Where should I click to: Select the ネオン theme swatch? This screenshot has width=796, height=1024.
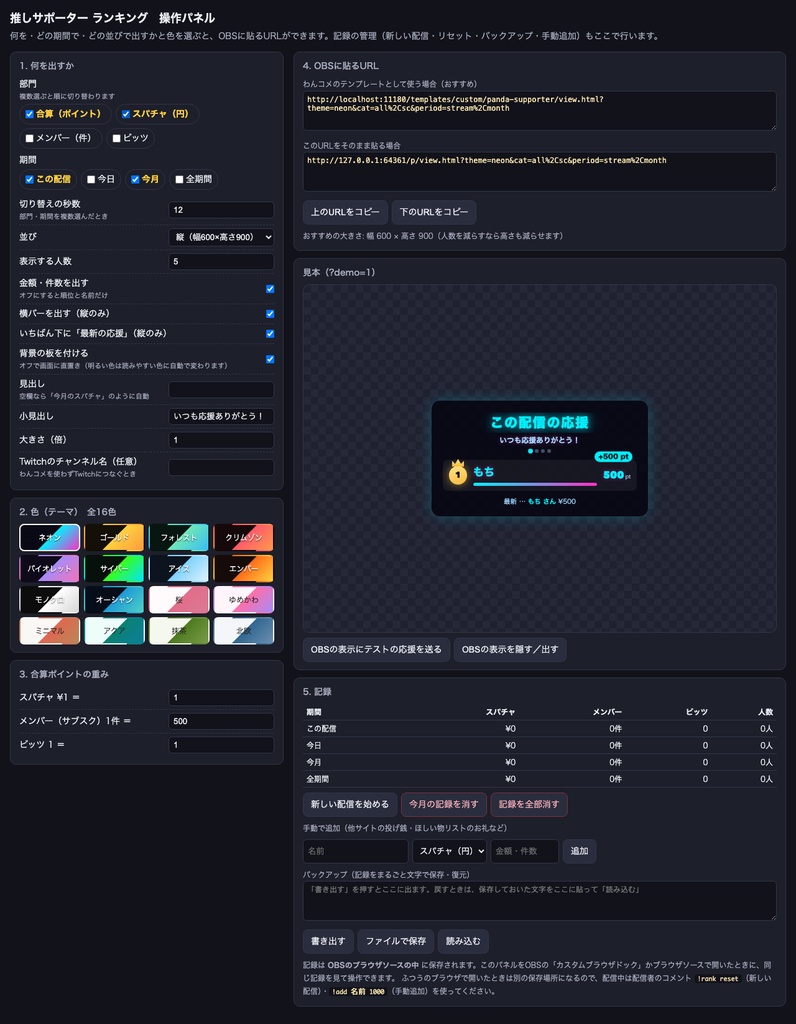(x=50, y=537)
